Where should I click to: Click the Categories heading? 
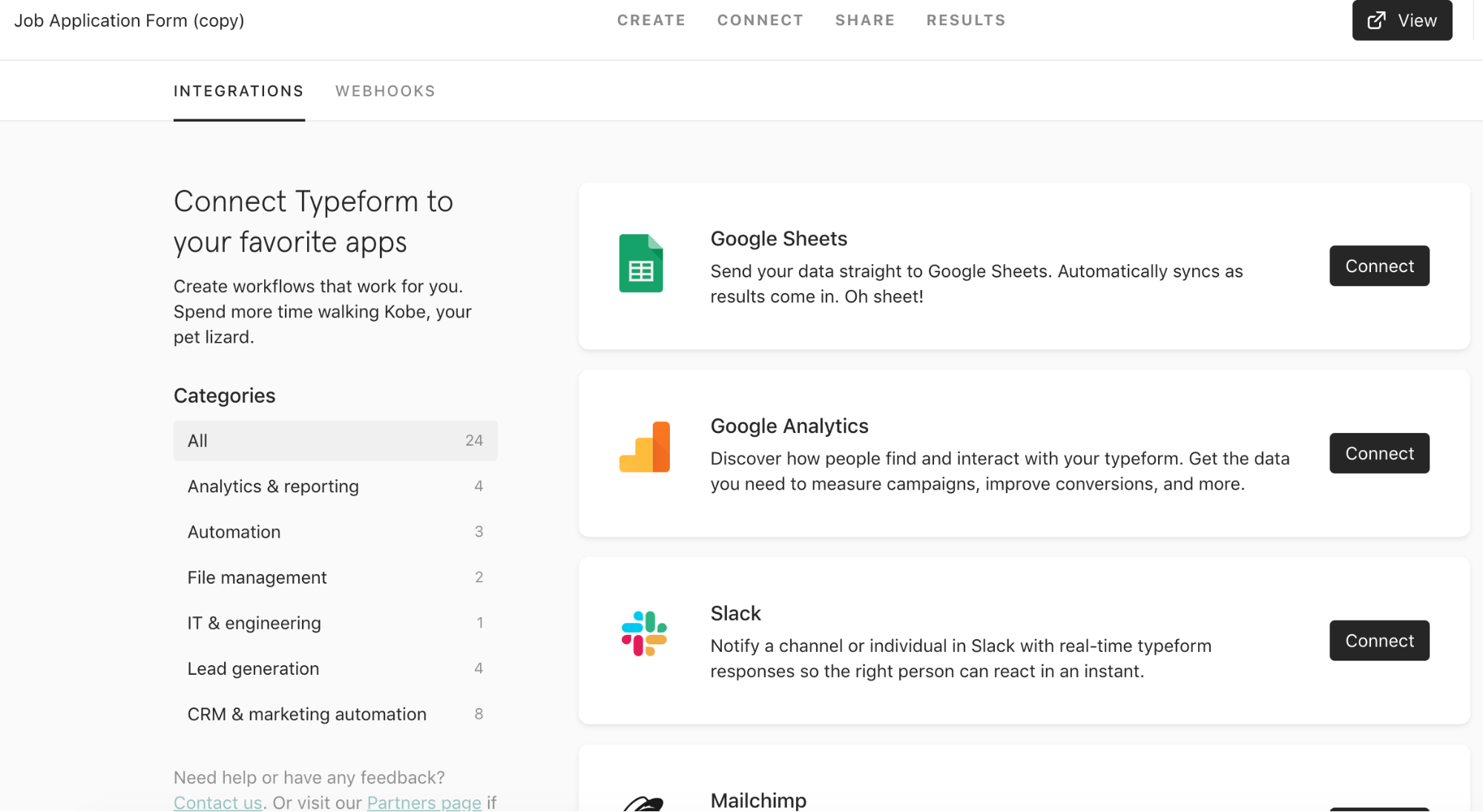click(224, 396)
